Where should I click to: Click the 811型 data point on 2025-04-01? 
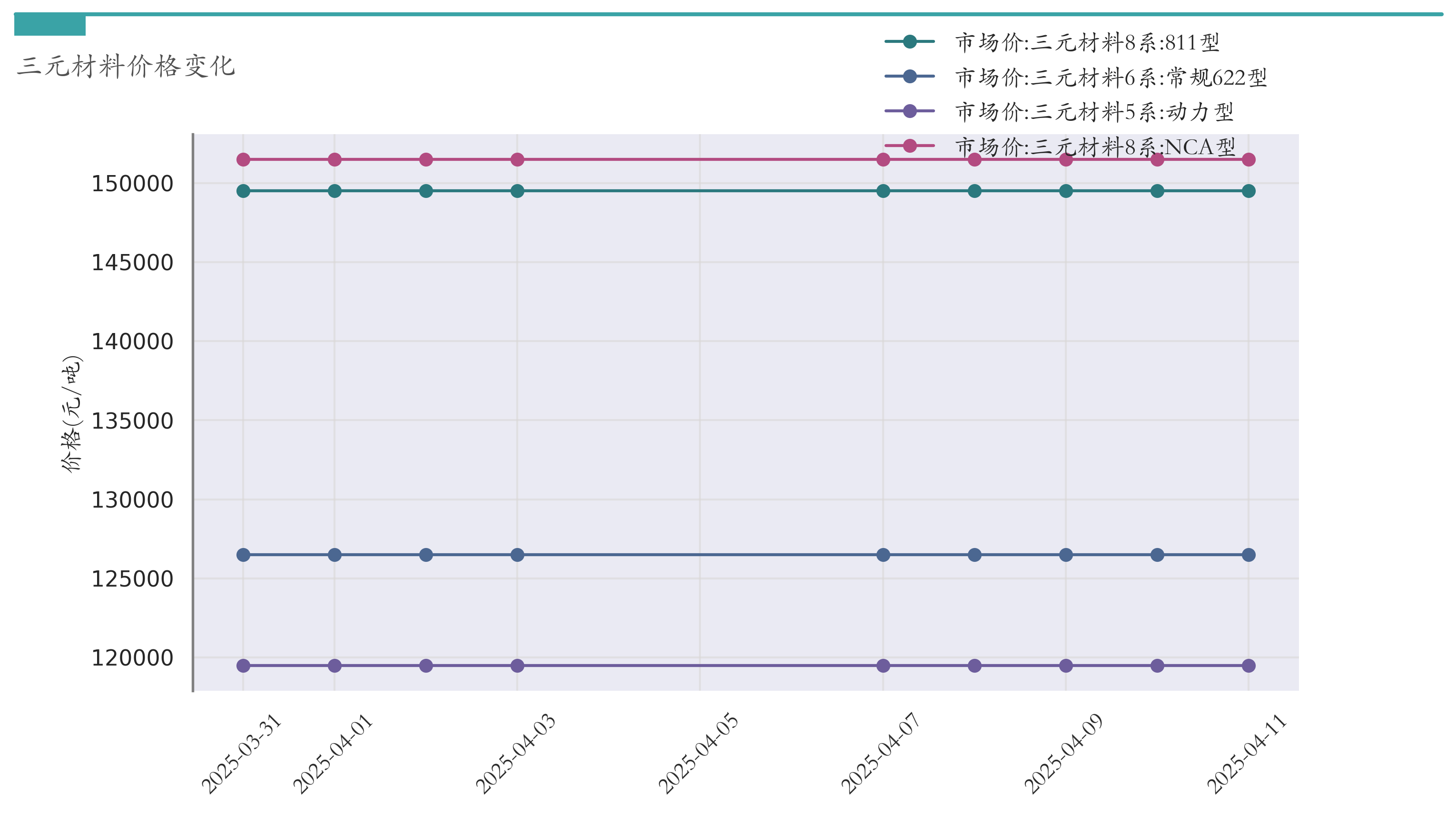(x=334, y=191)
